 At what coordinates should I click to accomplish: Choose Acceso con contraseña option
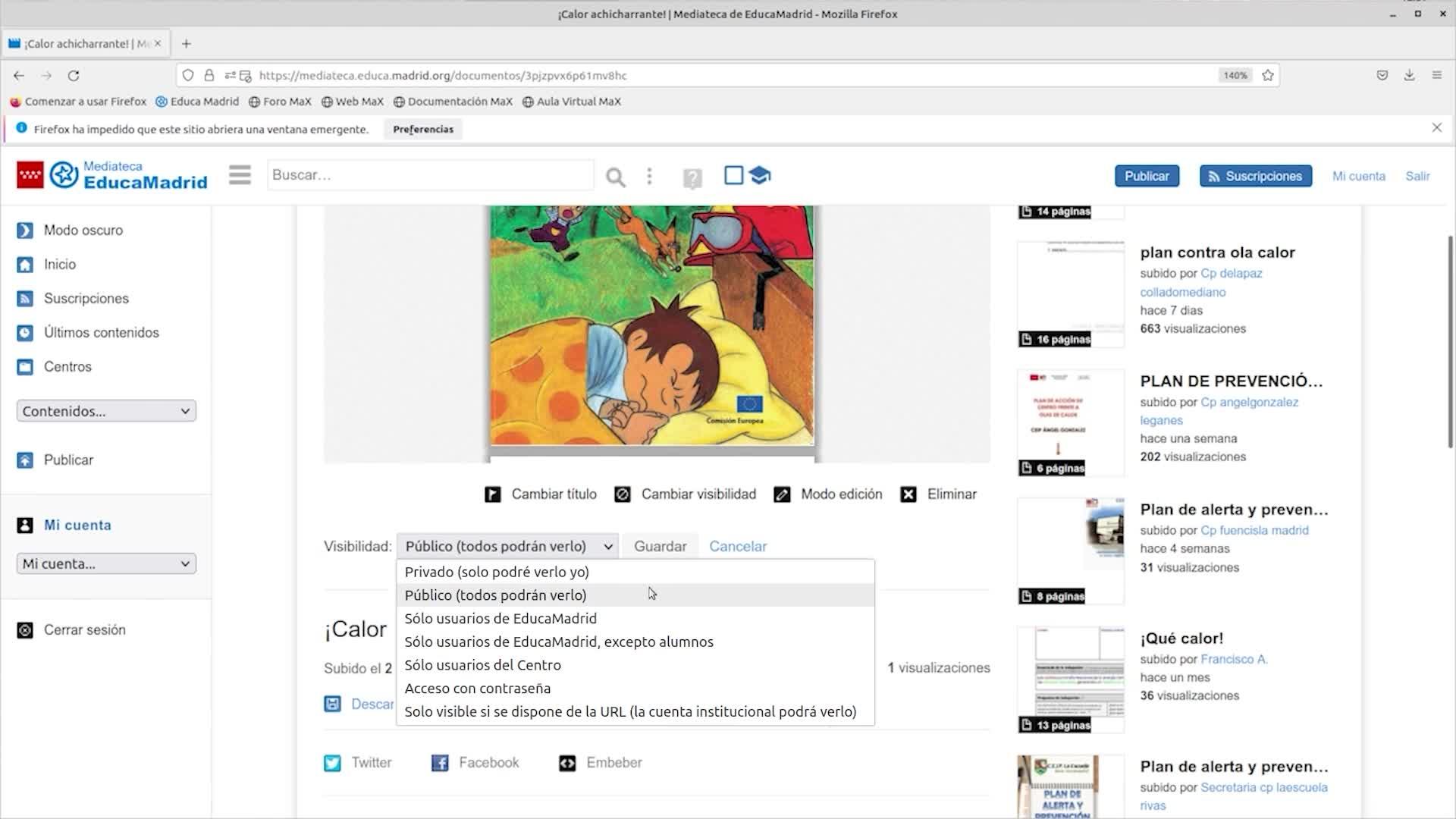pos(478,689)
